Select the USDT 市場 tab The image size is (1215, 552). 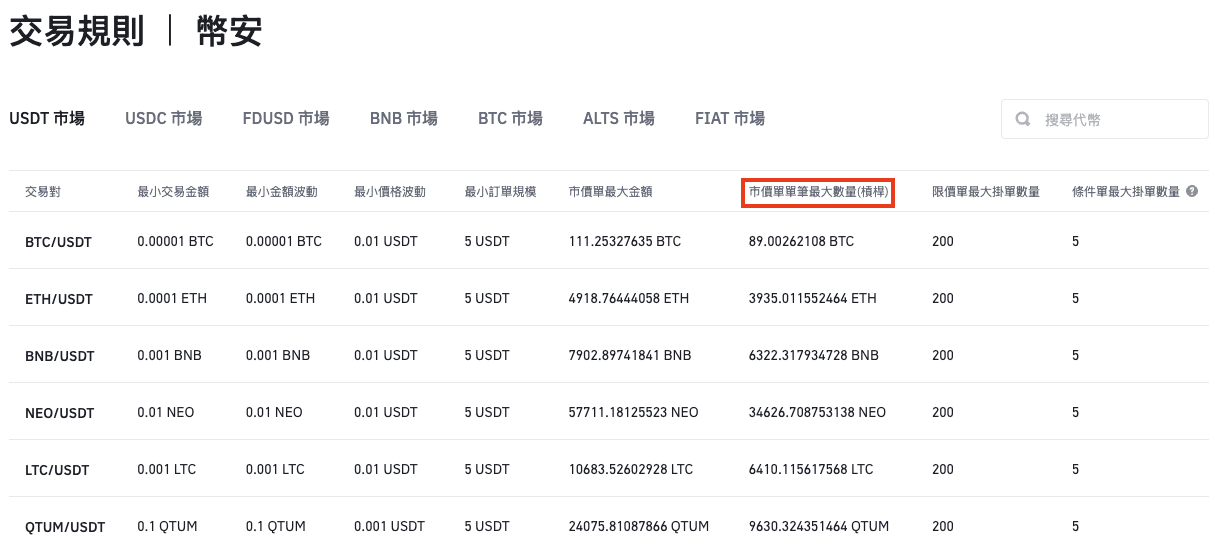[x=47, y=118]
